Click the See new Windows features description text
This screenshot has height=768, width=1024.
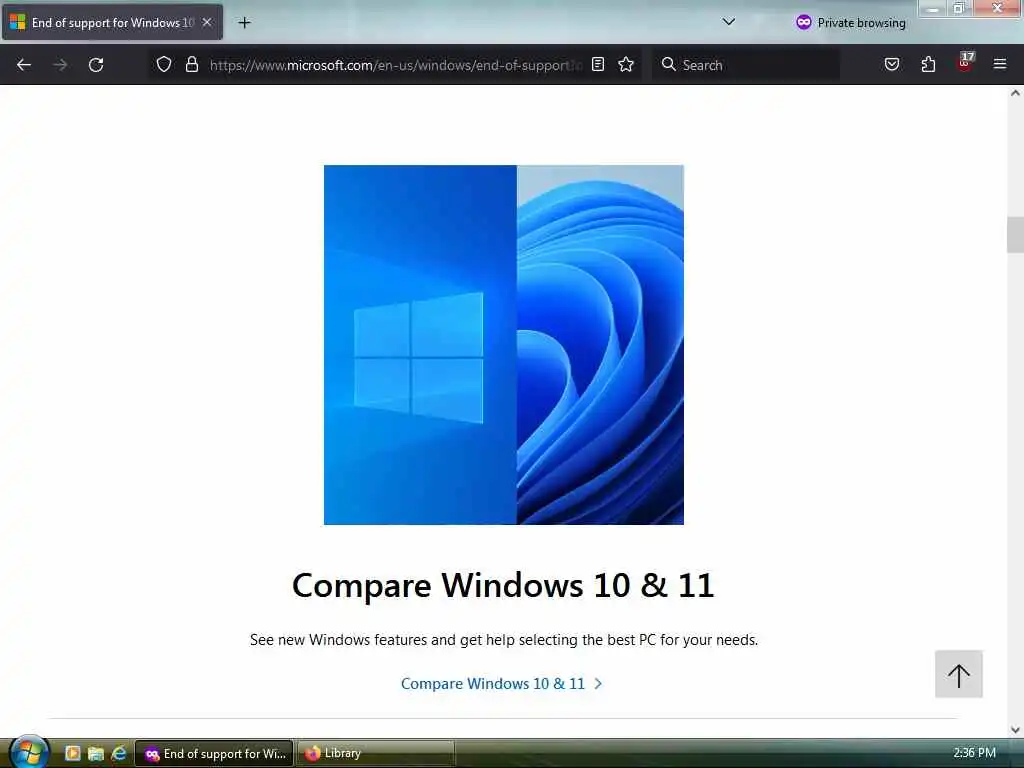pos(504,640)
